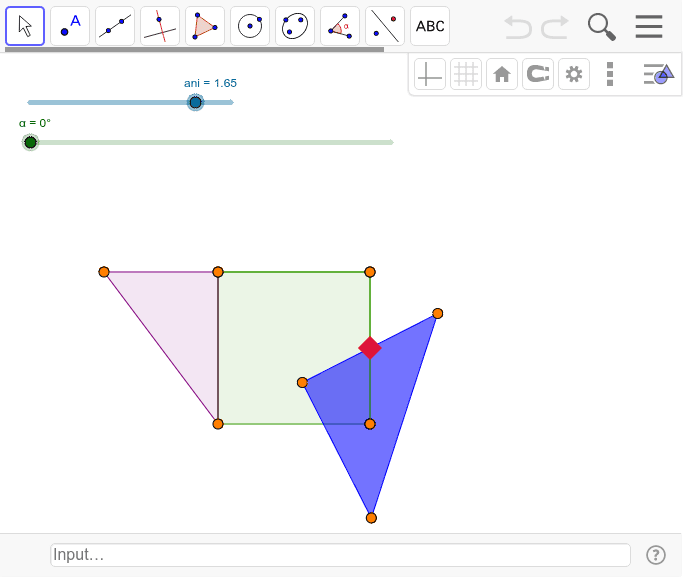Click the alpha slider track
Image resolution: width=683 pixels, height=578 pixels.
tap(209, 142)
